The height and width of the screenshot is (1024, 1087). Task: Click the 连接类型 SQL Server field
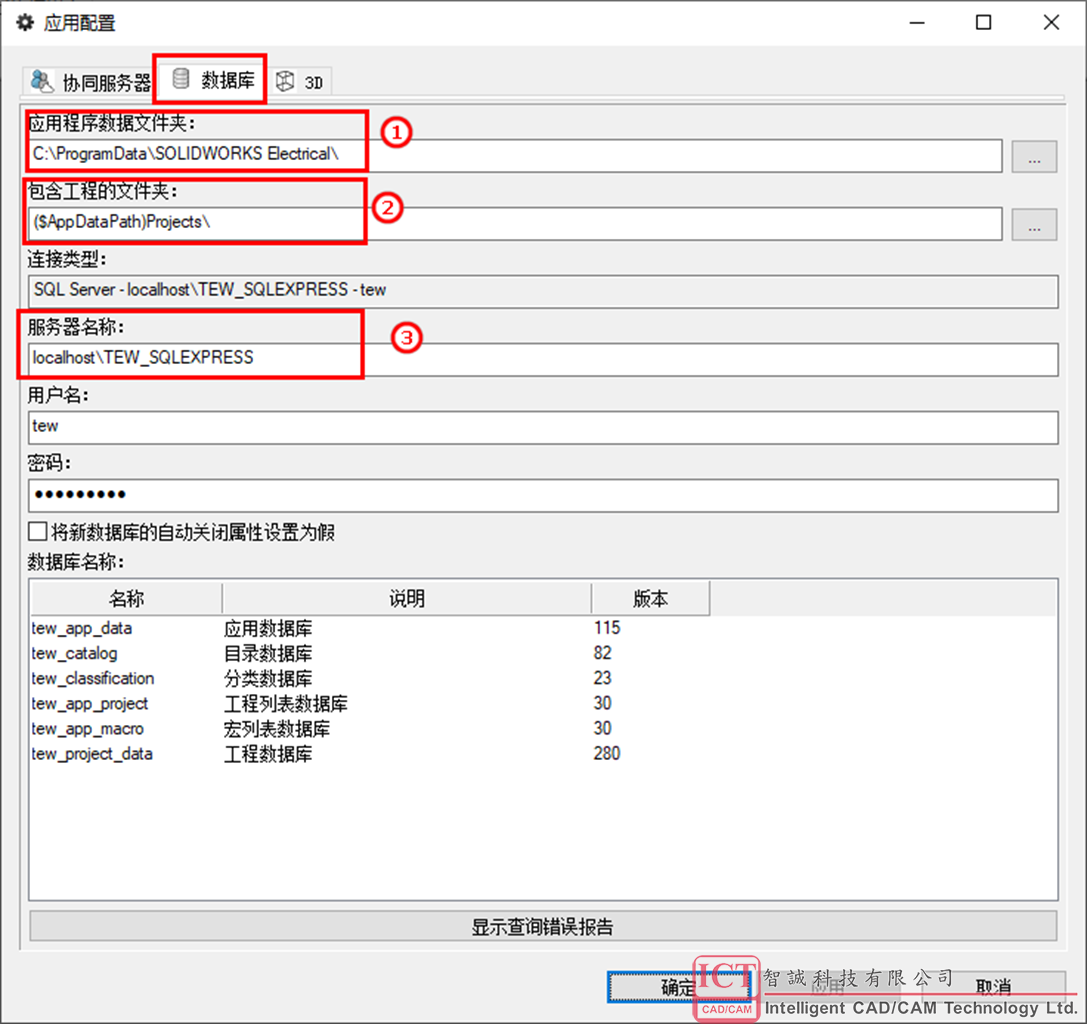[544, 291]
